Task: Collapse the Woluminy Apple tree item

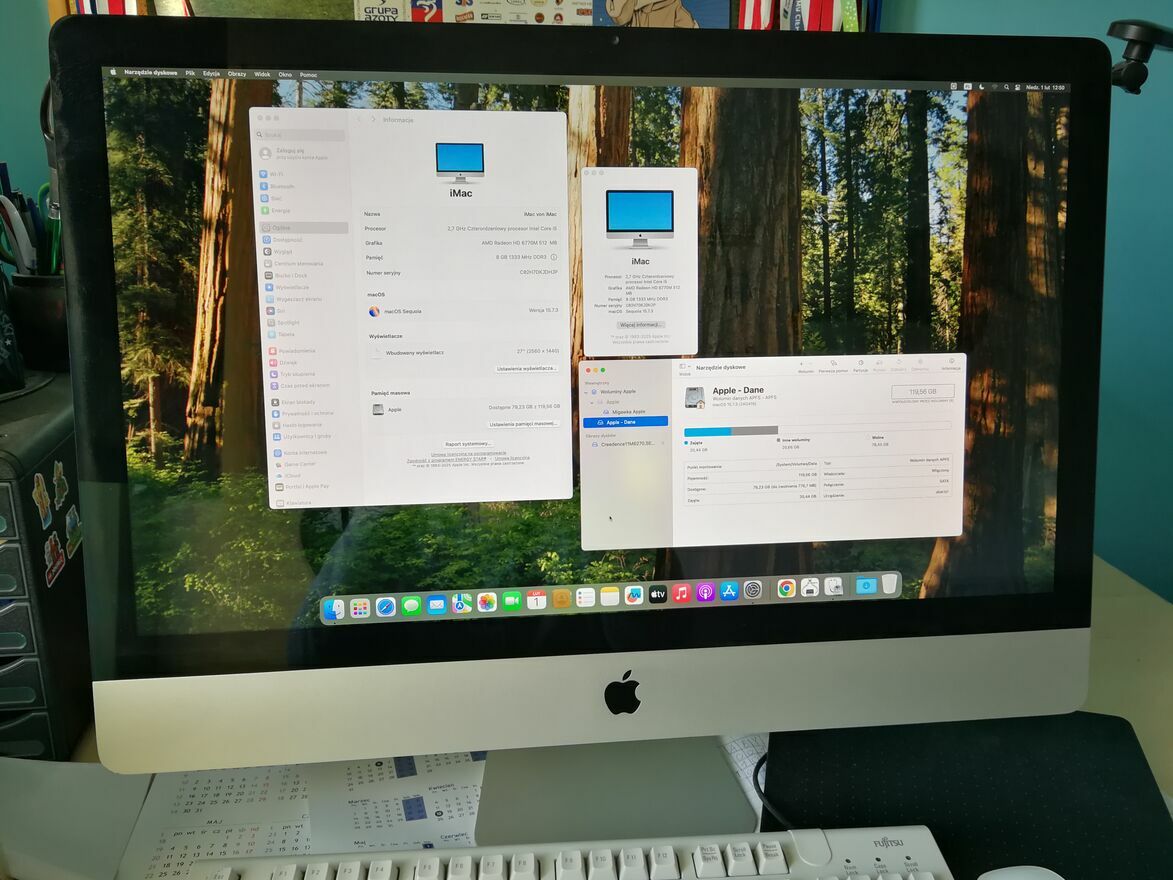Action: coord(588,392)
